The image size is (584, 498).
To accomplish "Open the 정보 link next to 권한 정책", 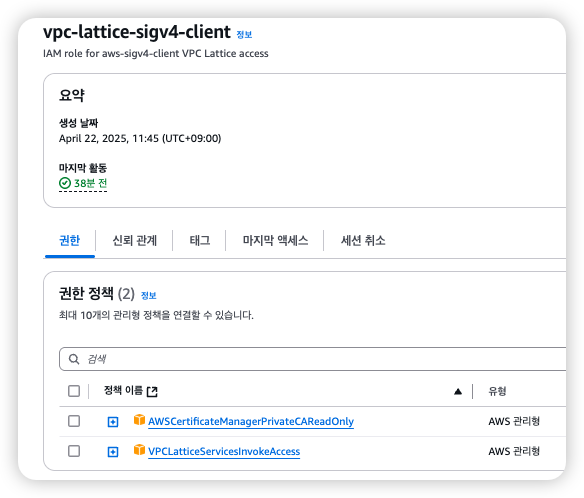I will click(149, 295).
